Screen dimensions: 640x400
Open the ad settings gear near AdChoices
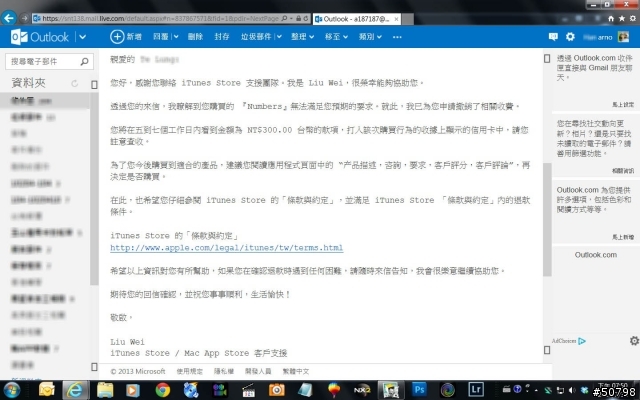(634, 340)
